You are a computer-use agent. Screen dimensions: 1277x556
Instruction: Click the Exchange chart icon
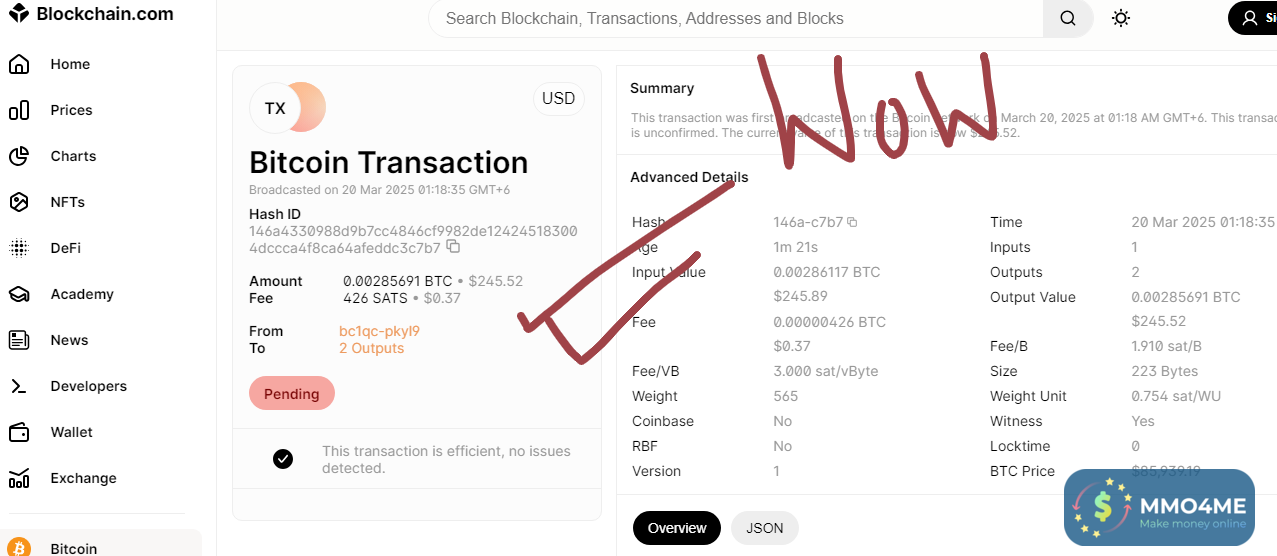point(18,478)
